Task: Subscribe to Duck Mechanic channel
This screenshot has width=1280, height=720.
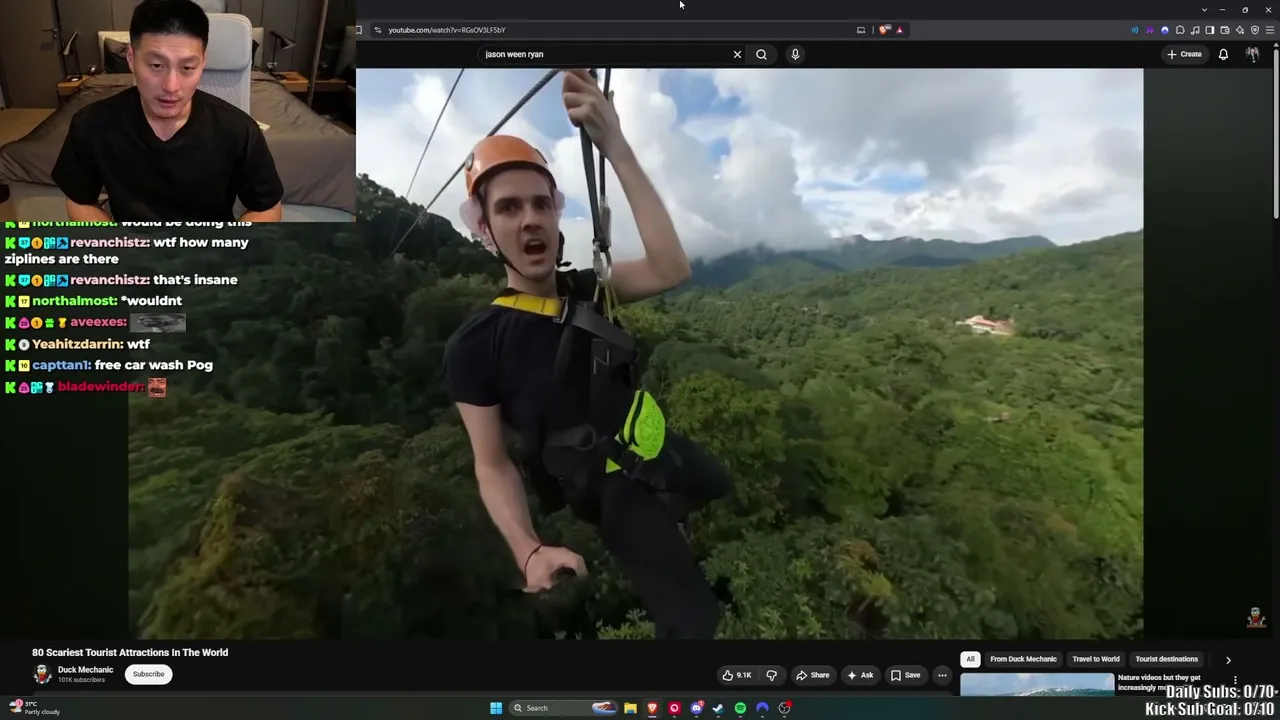Action: [148, 674]
